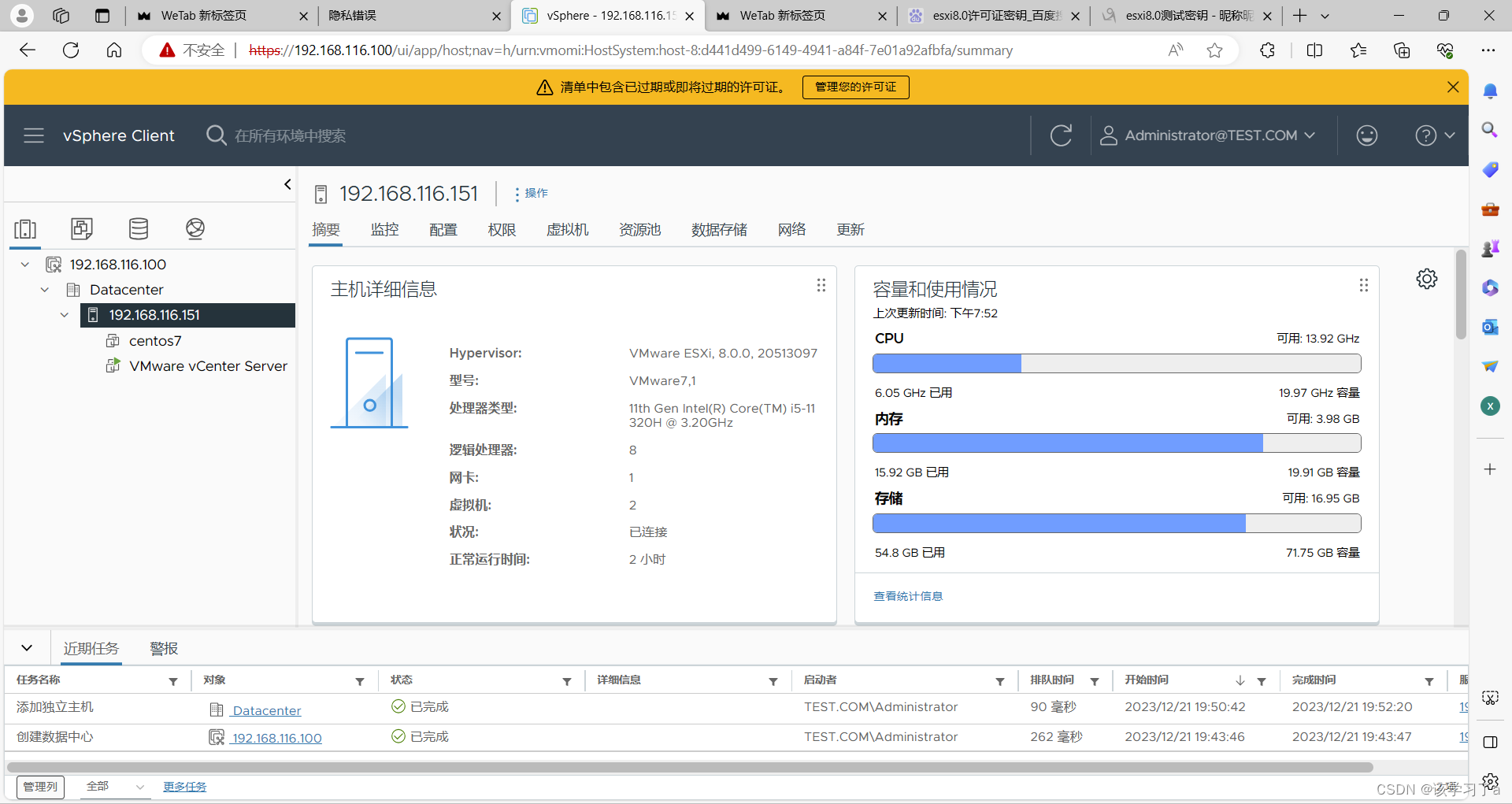Click the main content vertical scrollbar
The image size is (1512, 804).
1461,295
